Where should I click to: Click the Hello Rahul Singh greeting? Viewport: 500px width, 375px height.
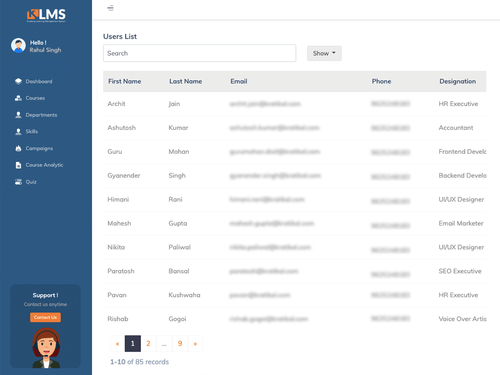pos(45,46)
